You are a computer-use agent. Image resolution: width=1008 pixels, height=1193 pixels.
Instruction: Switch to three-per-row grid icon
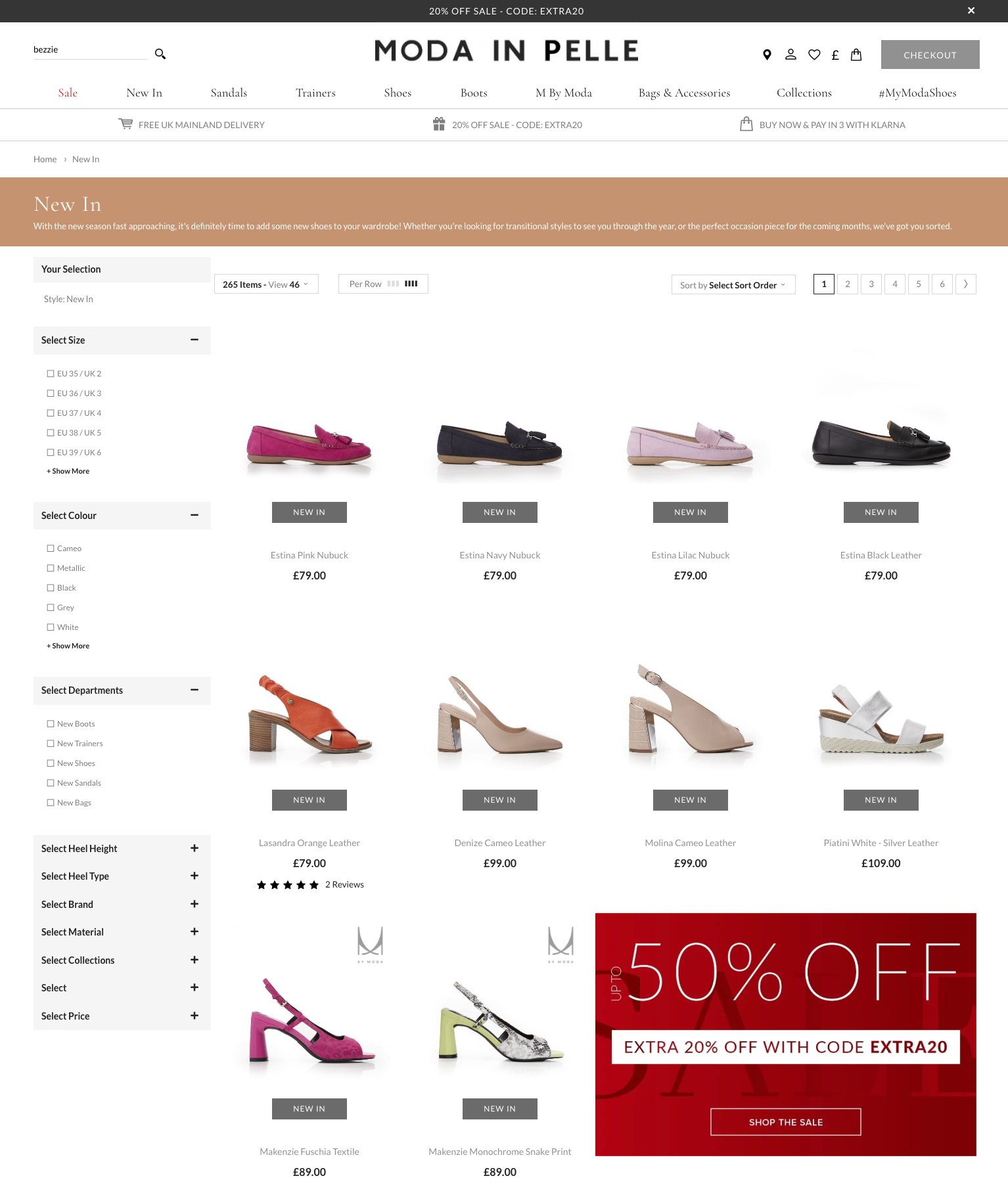(x=393, y=284)
